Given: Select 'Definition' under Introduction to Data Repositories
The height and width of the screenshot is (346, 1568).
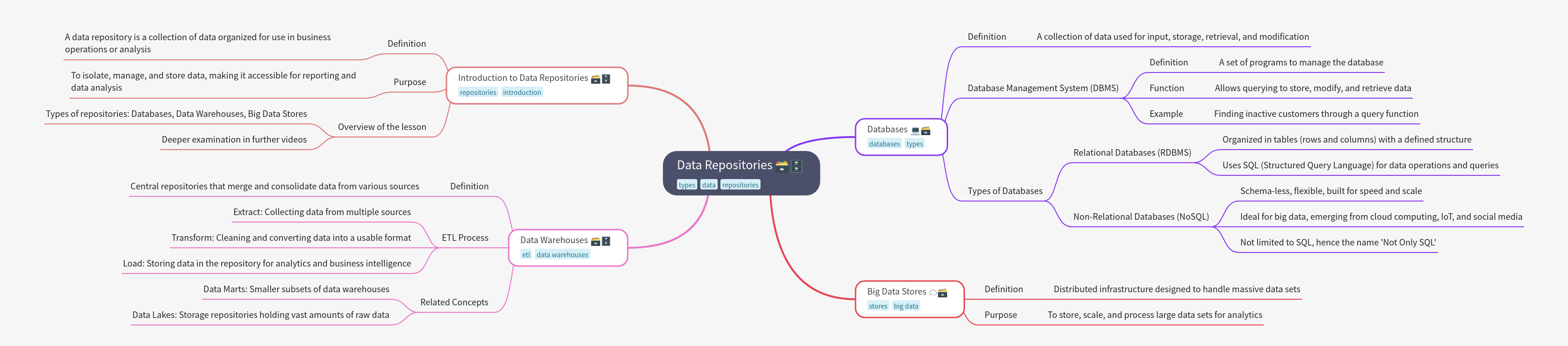Looking at the screenshot, I should pos(407,44).
